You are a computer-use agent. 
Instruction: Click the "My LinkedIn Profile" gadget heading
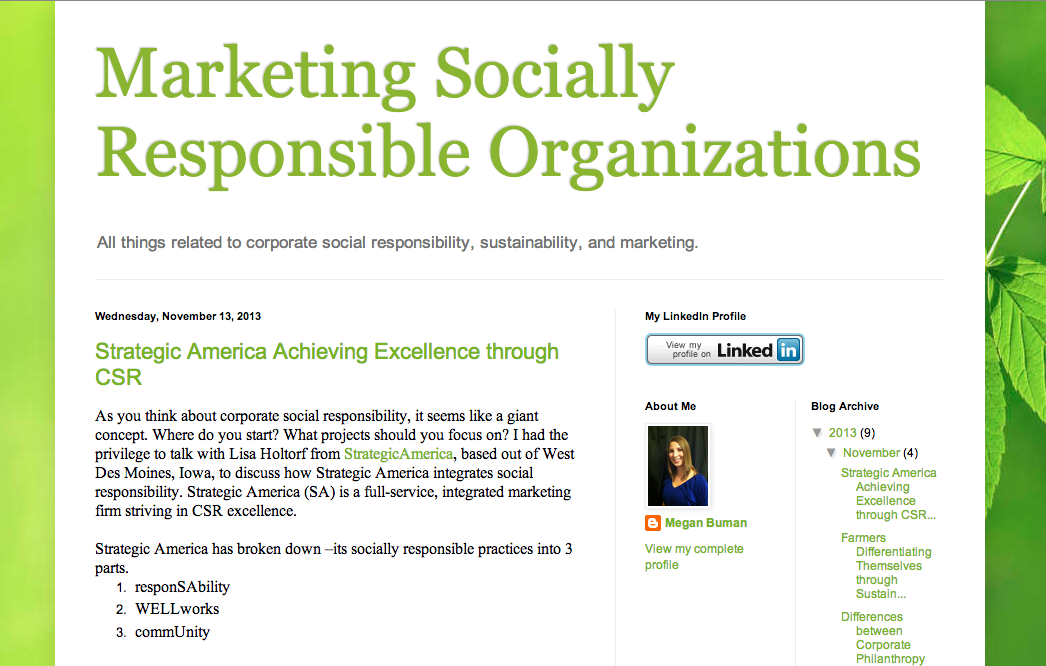(x=693, y=315)
